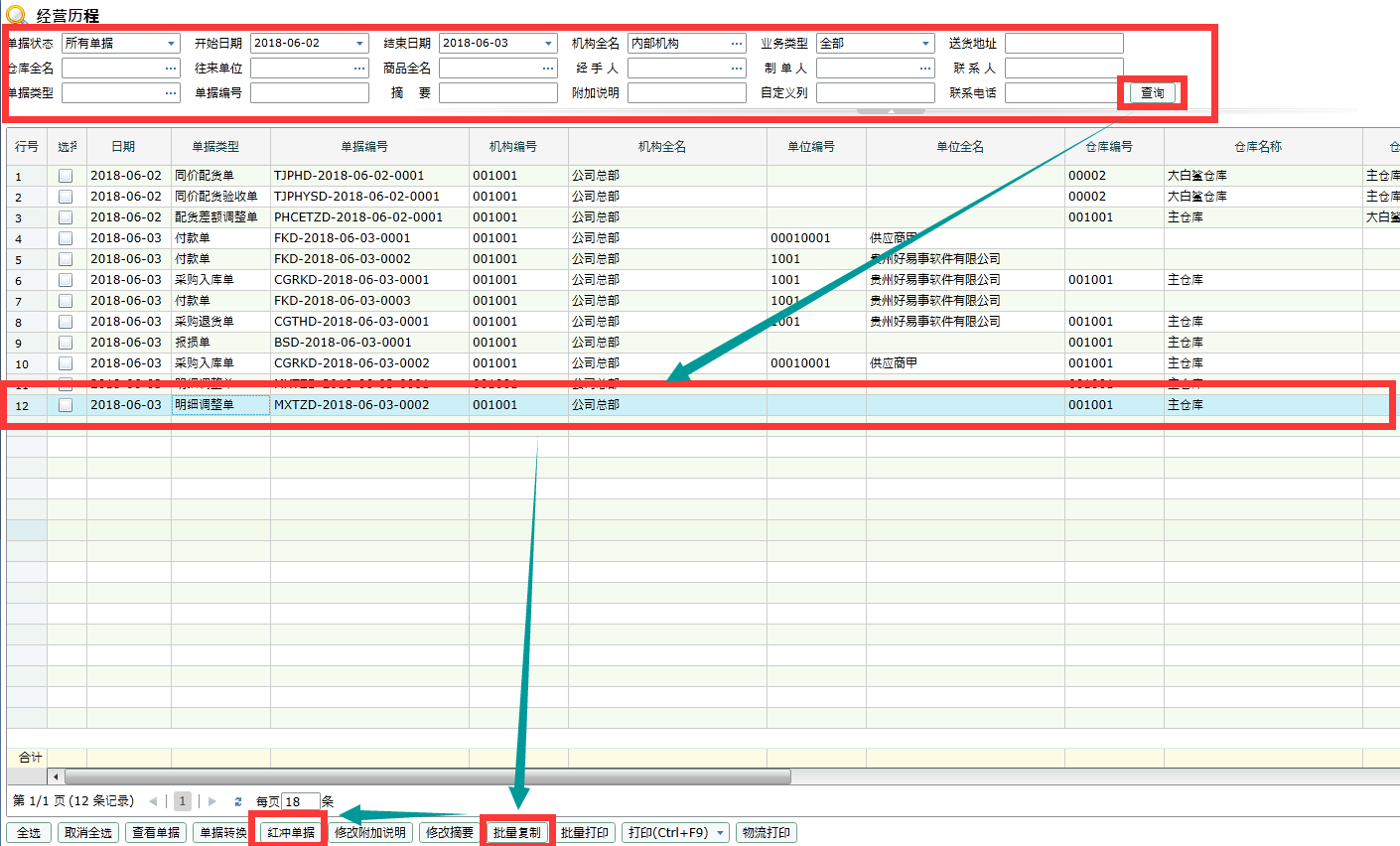Tick the checkbox for row CGRKD-2018-06-03-0002
The image size is (1400, 846).
pos(66,363)
